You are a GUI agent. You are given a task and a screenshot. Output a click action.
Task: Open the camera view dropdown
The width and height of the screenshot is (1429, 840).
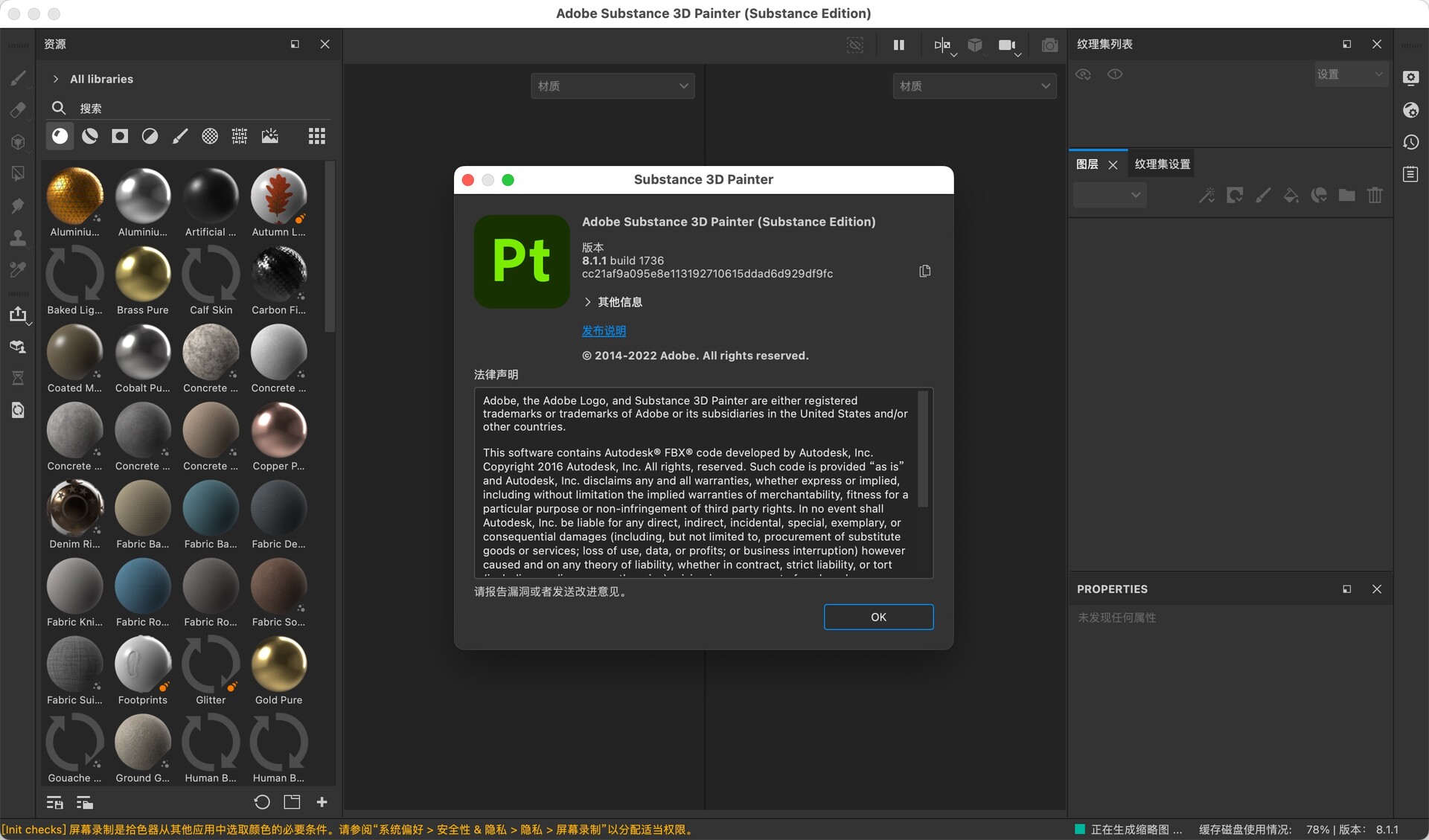pyautogui.click(x=1008, y=46)
